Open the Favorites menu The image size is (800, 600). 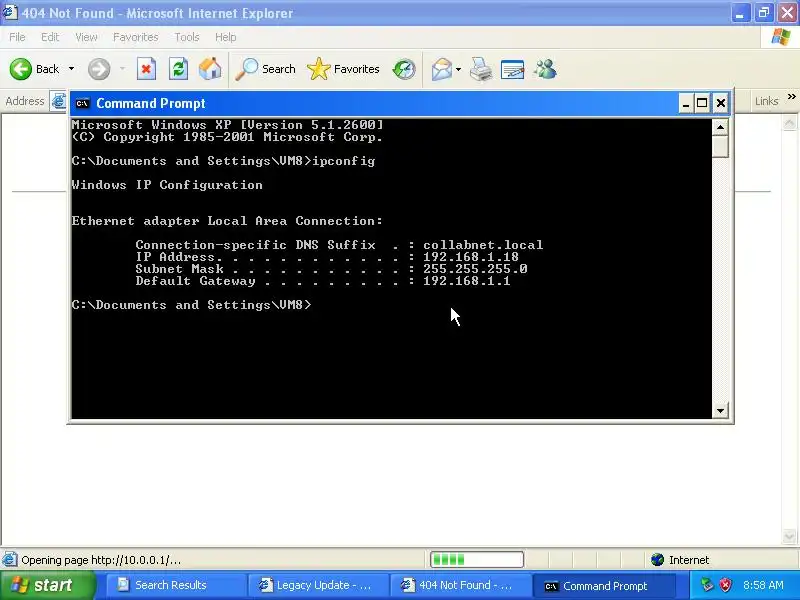136,37
